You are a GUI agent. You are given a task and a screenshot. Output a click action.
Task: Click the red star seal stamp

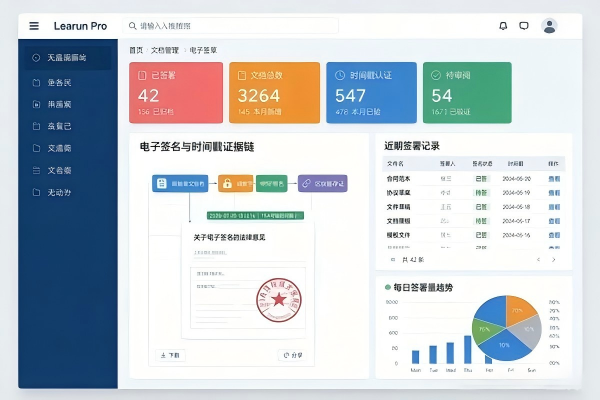coord(279,300)
